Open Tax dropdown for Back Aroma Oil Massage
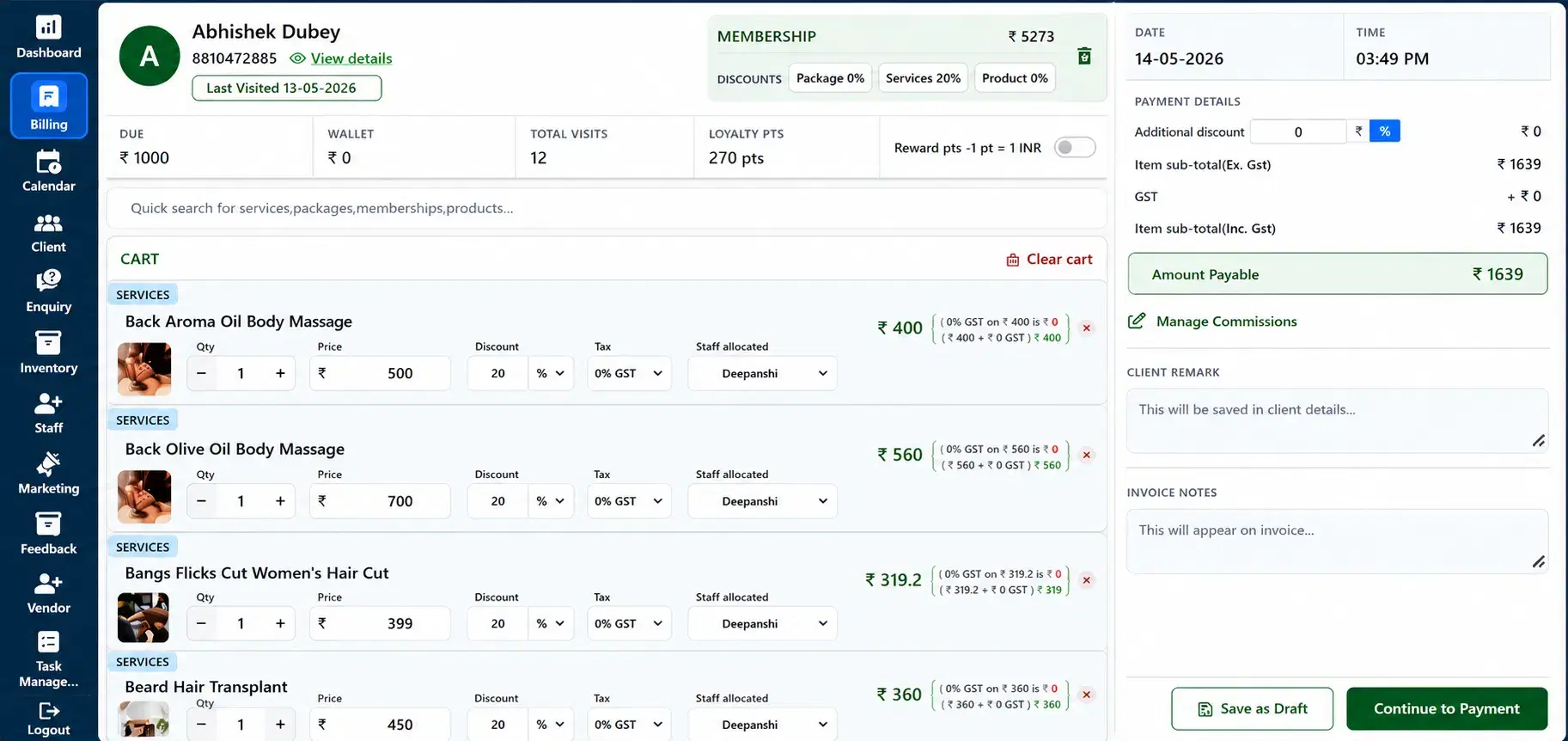The height and width of the screenshot is (741, 1568). click(x=629, y=373)
